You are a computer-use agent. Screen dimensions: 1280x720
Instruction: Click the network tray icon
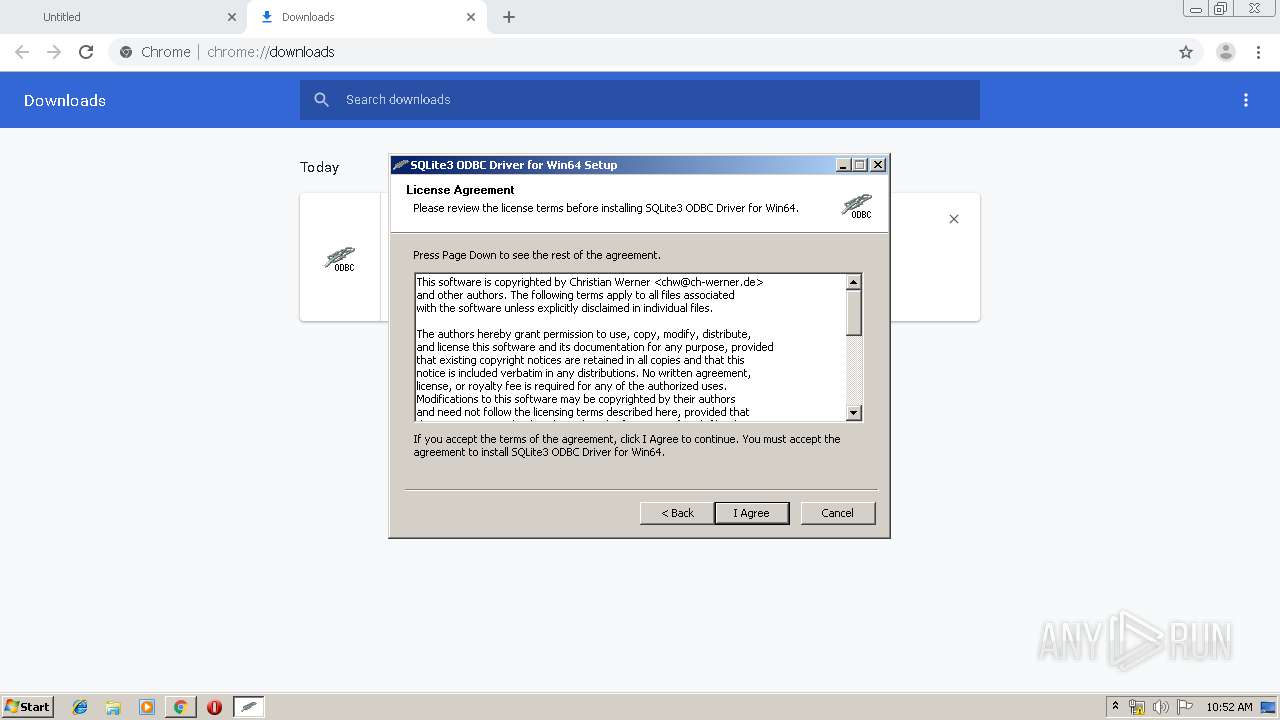click(x=1137, y=707)
